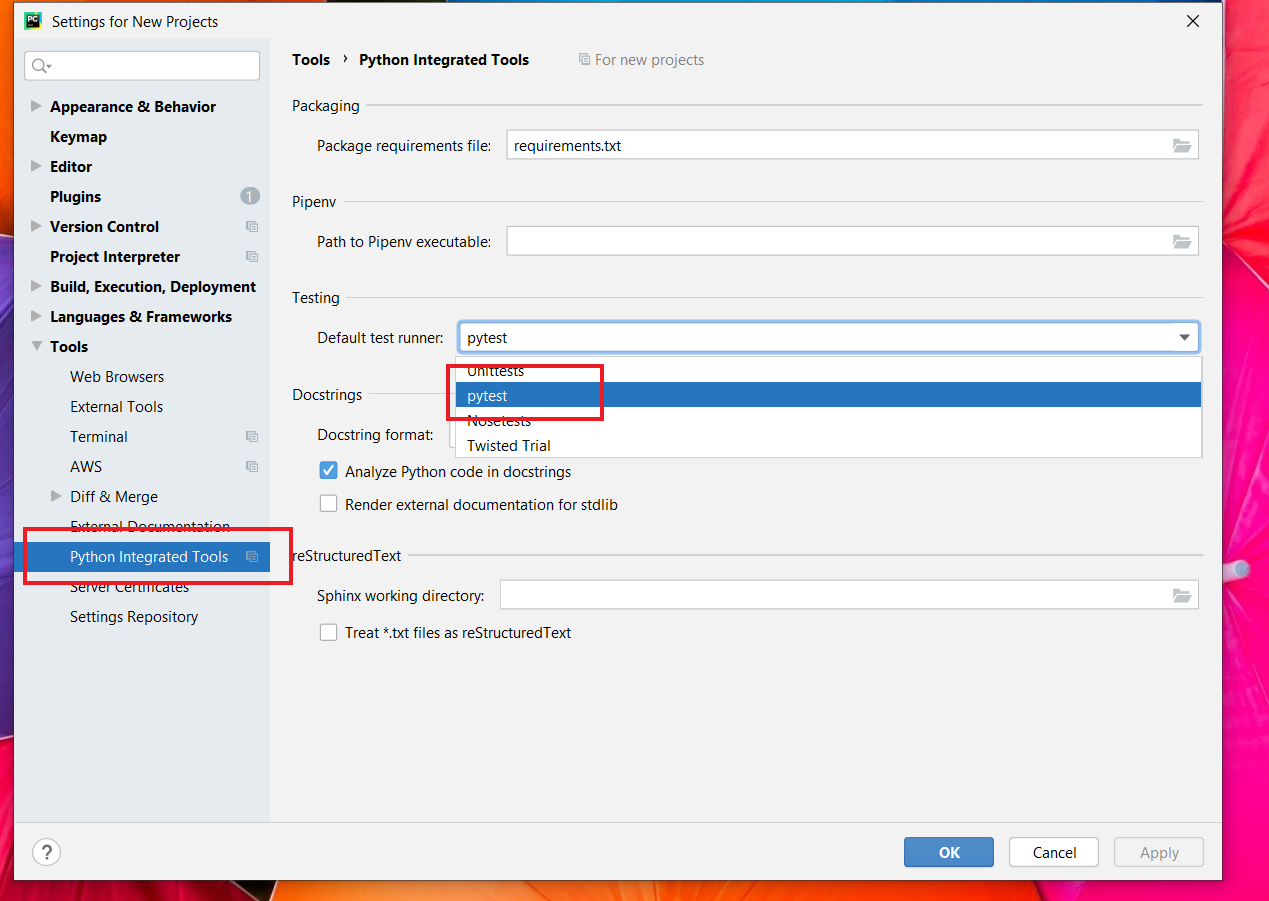Click copy icon beside Project Interpreter
This screenshot has width=1269, height=901.
252,257
